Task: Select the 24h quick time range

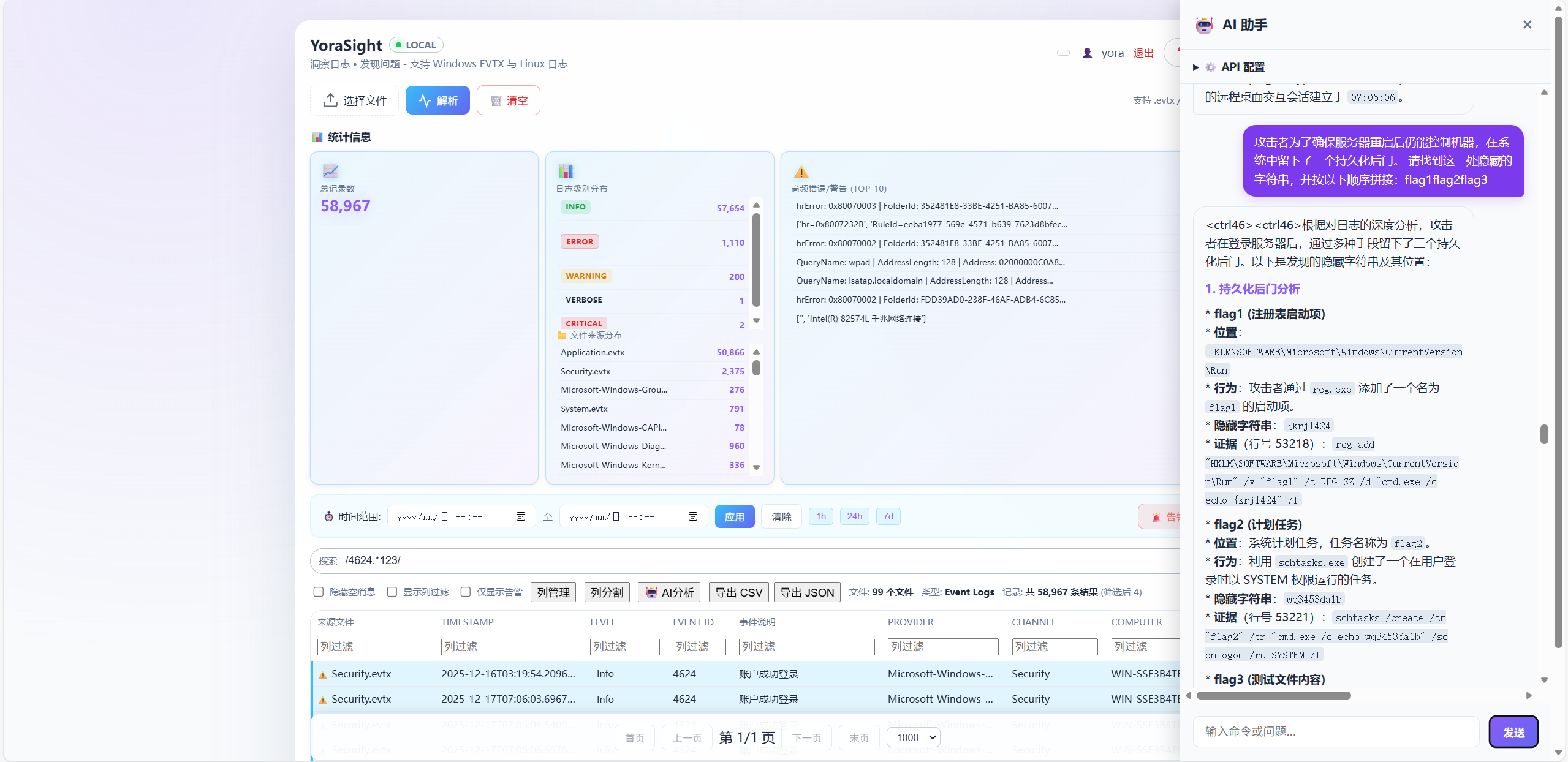Action: click(x=854, y=516)
